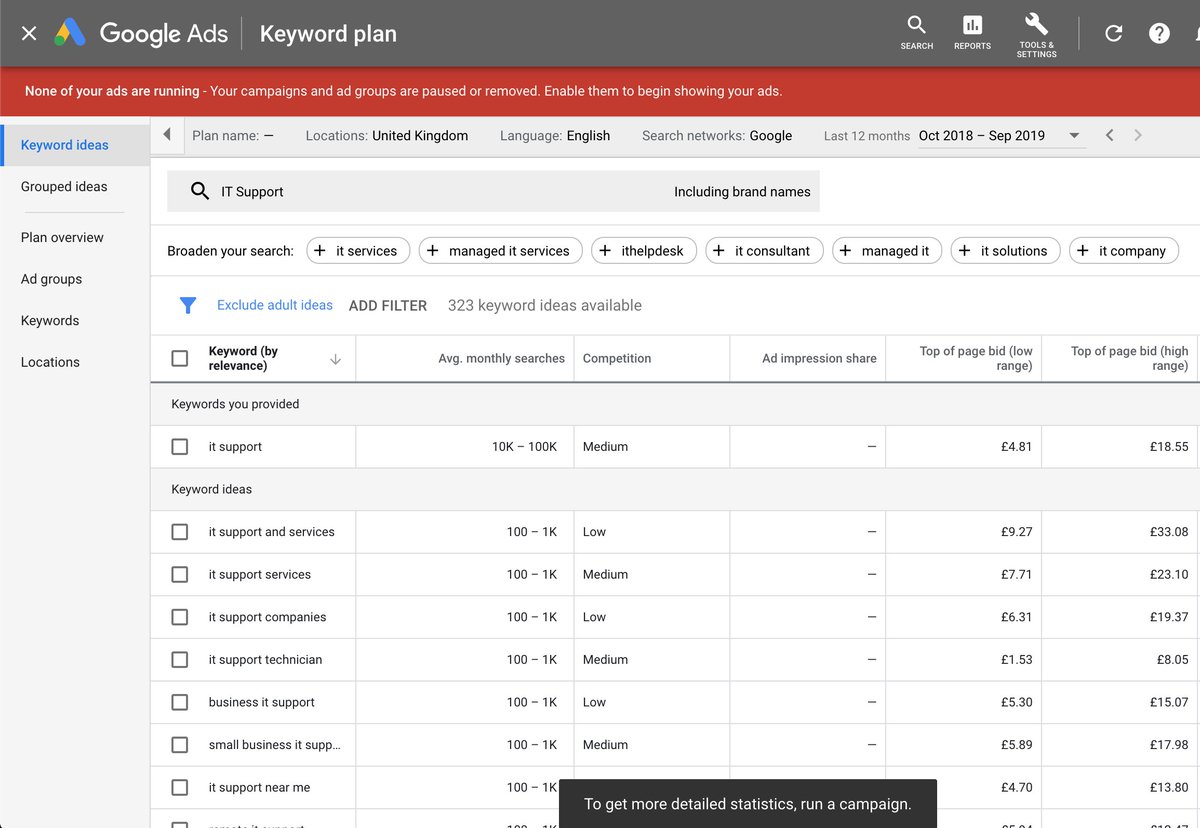Click the 'it support technician' keyword
This screenshot has height=828, width=1200.
point(265,660)
